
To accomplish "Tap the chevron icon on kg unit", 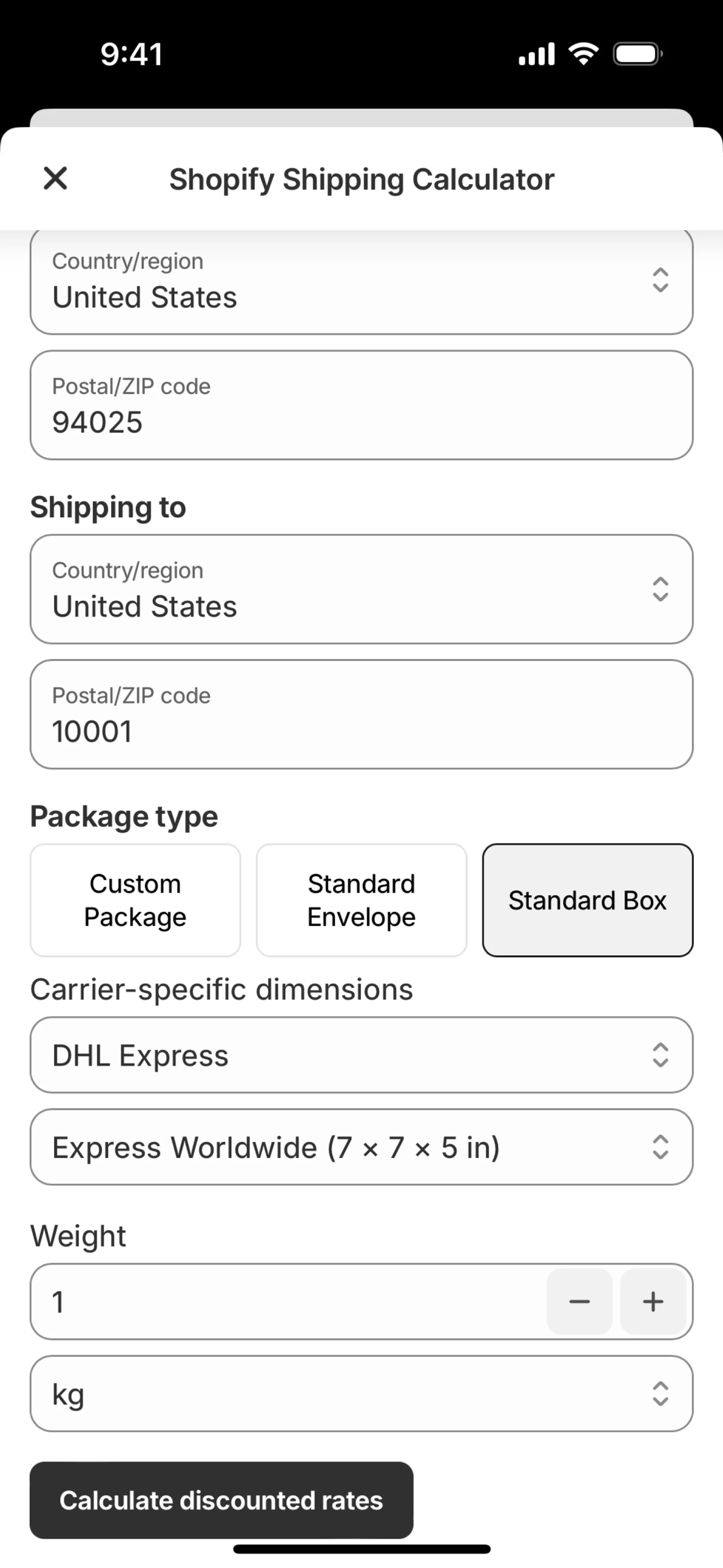I will click(x=660, y=1393).
